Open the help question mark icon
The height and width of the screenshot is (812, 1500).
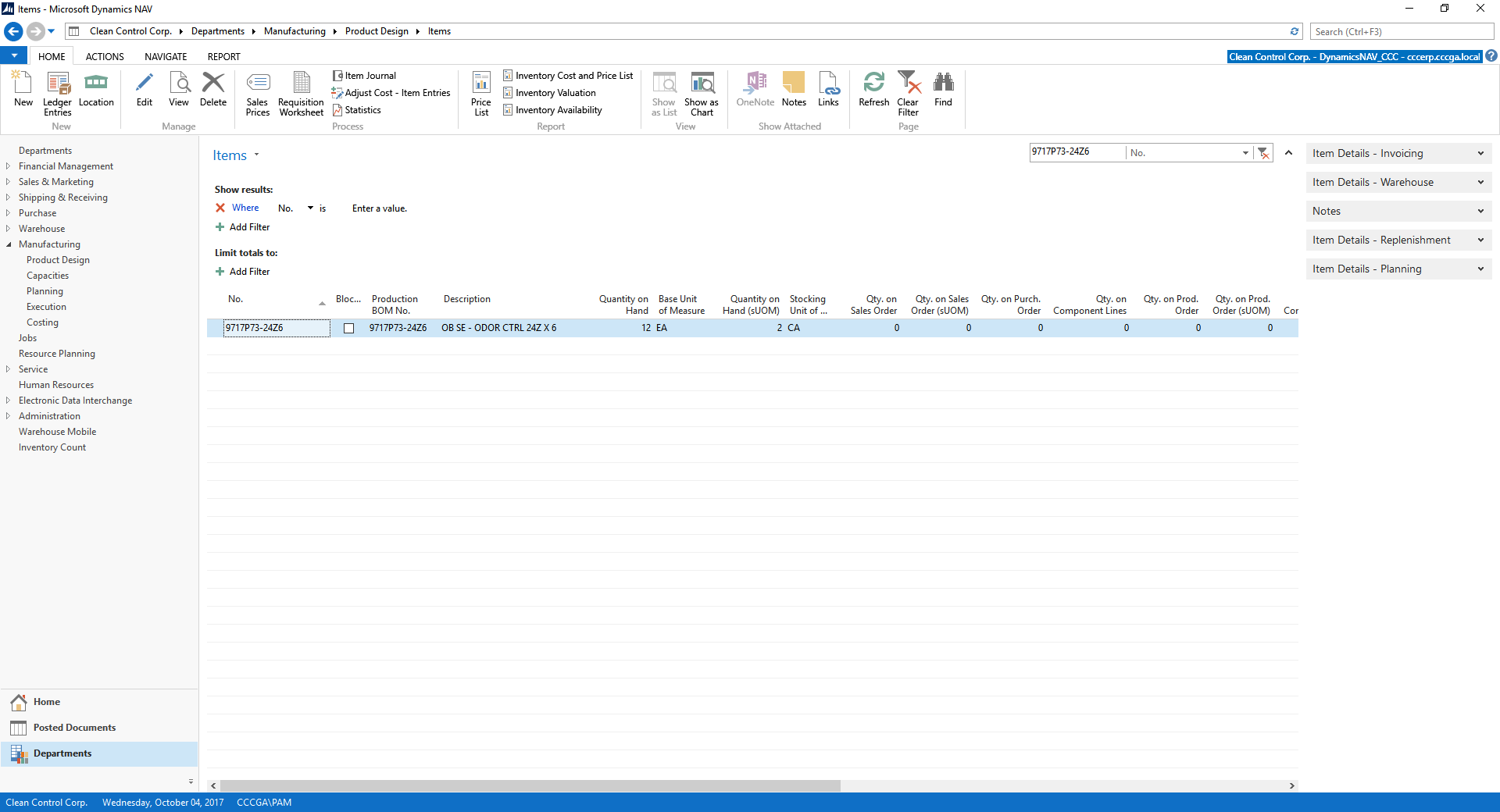(1491, 56)
